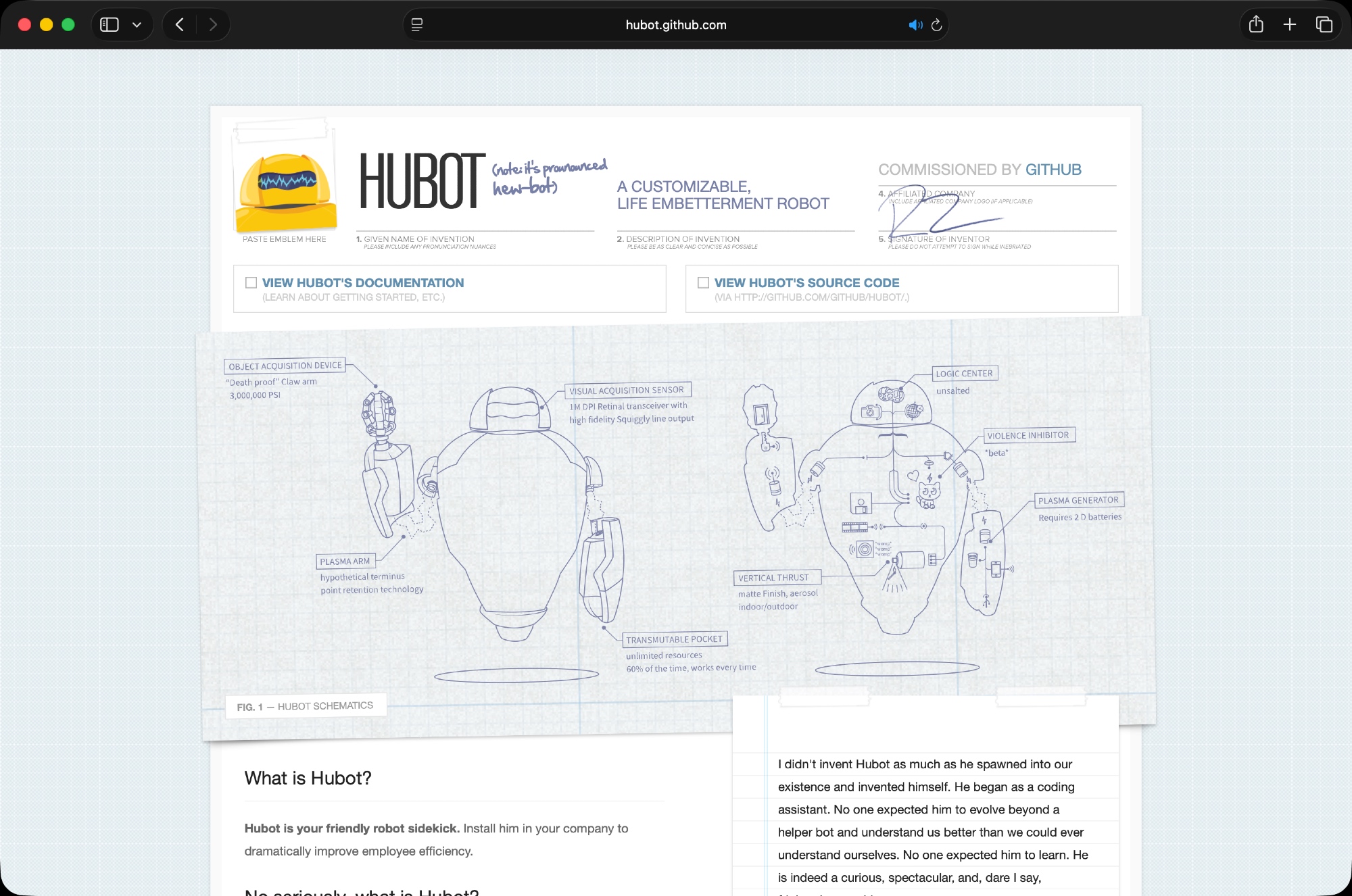Open the sidebar options dropdown chevron
The height and width of the screenshot is (896, 1352).
coord(137,25)
